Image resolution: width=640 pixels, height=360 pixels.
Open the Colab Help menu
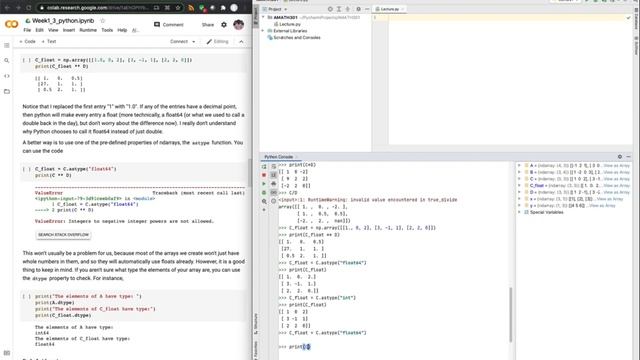(x=122, y=30)
